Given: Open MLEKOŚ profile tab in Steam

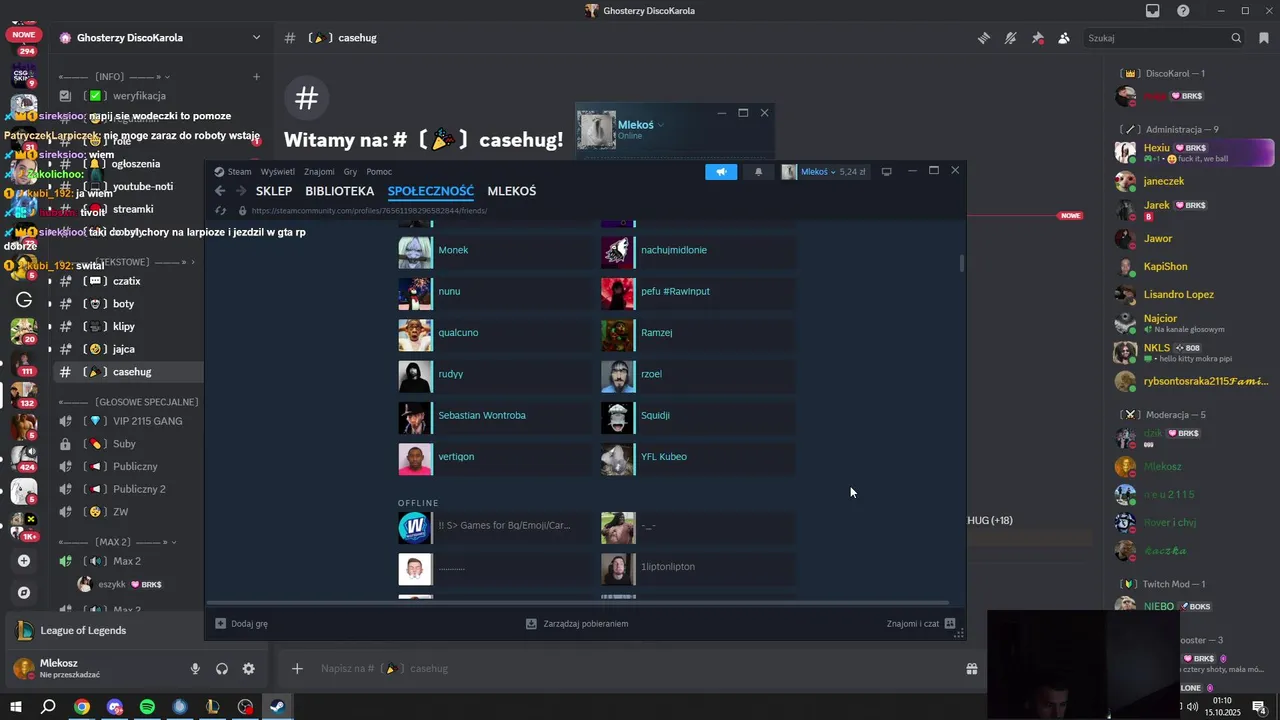Looking at the screenshot, I should coord(512,191).
